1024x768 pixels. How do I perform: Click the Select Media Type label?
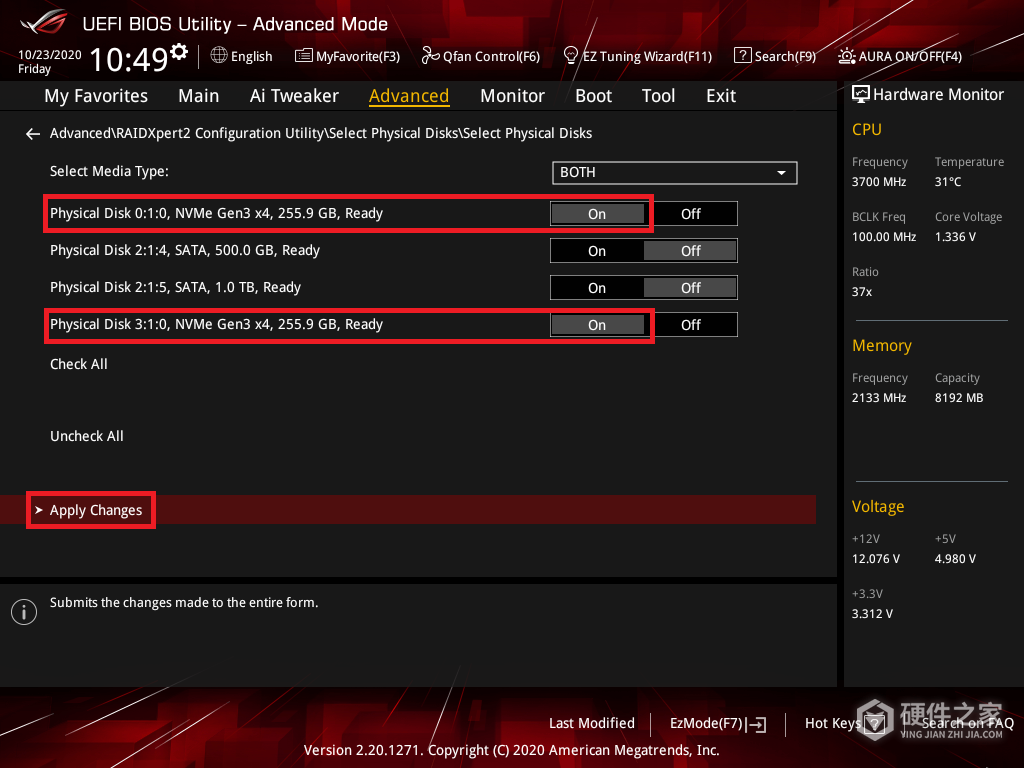coord(109,171)
